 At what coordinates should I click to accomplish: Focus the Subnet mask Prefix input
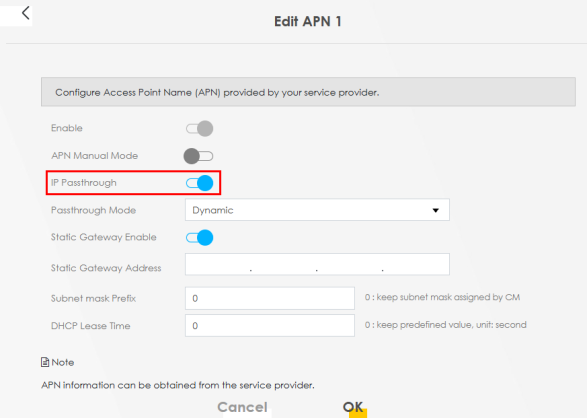pos(270,298)
